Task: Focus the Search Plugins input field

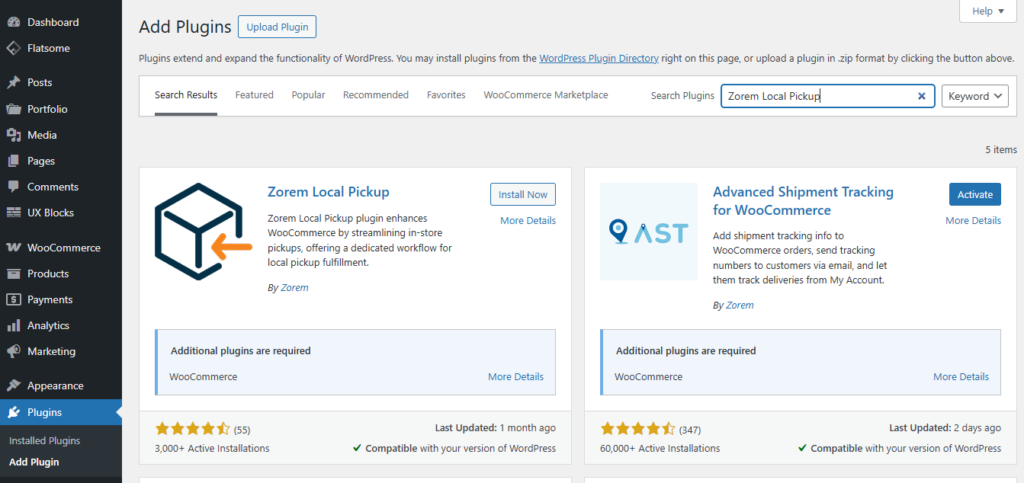Action: (x=815, y=96)
